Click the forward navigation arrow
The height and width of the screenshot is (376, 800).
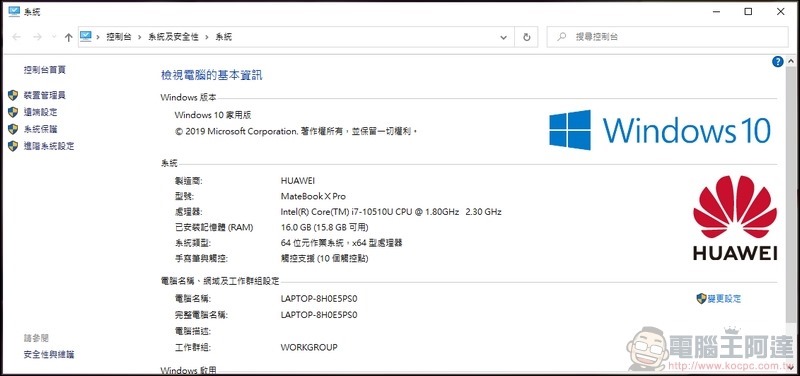[37, 37]
